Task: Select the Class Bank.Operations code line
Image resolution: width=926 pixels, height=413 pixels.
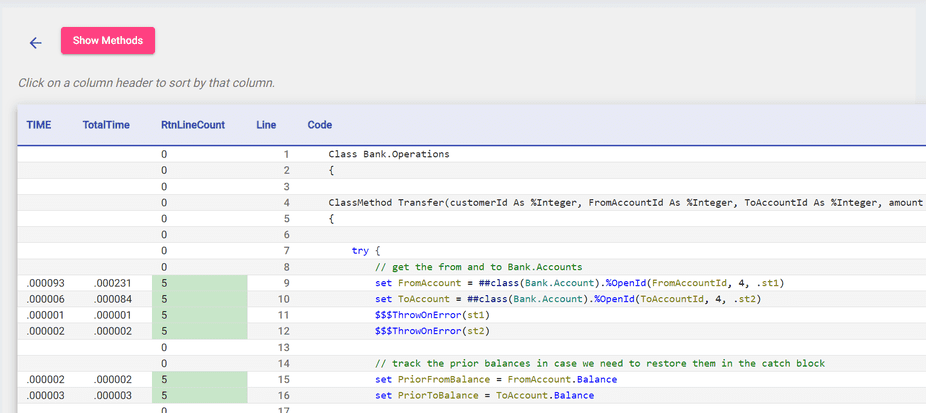Action: (x=389, y=155)
